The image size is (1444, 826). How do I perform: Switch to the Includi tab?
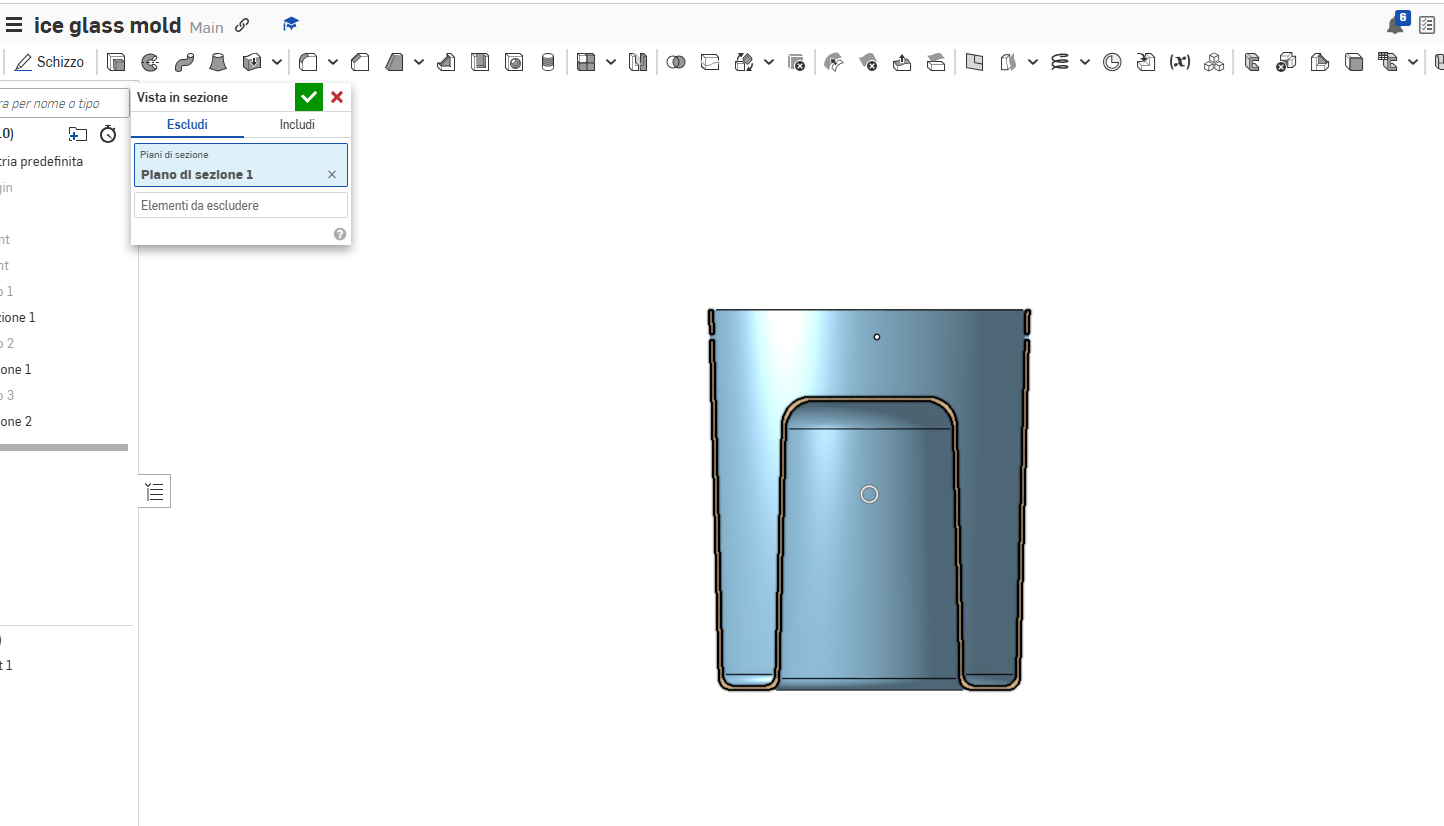click(x=297, y=124)
